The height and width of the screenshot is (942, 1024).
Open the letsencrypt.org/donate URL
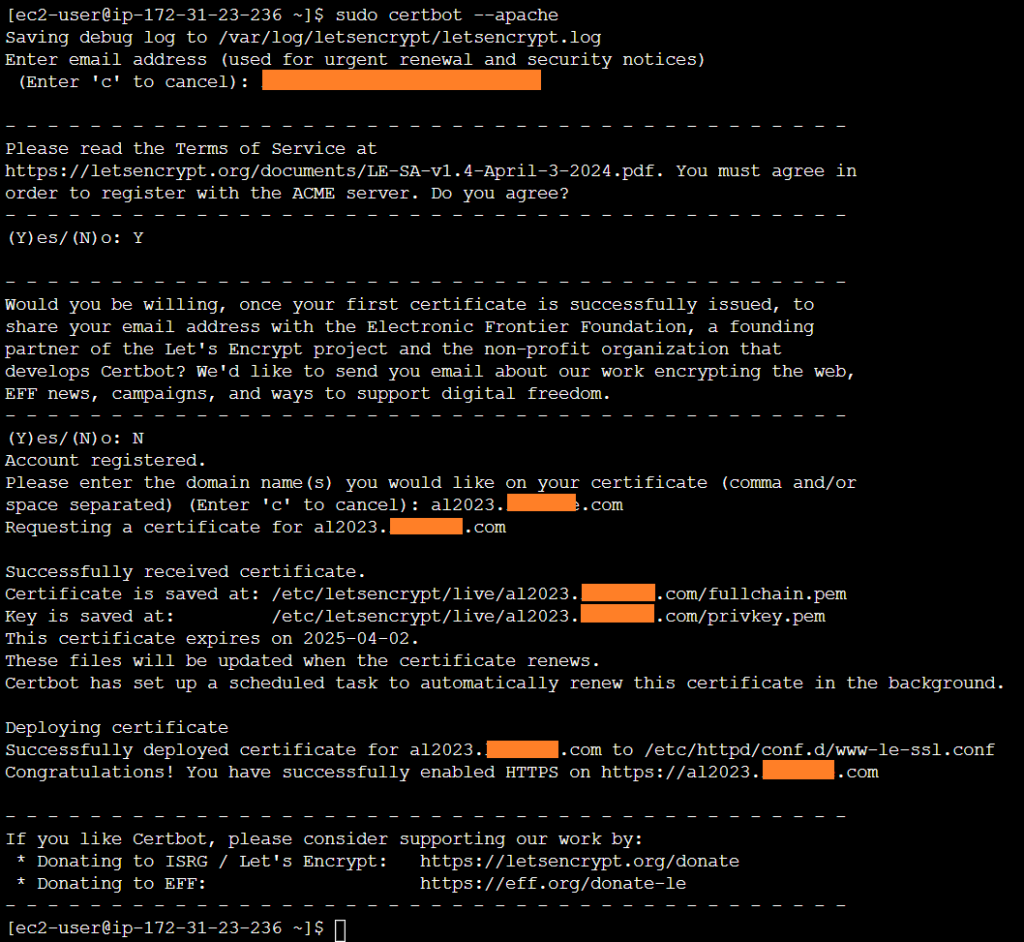[x=579, y=861]
